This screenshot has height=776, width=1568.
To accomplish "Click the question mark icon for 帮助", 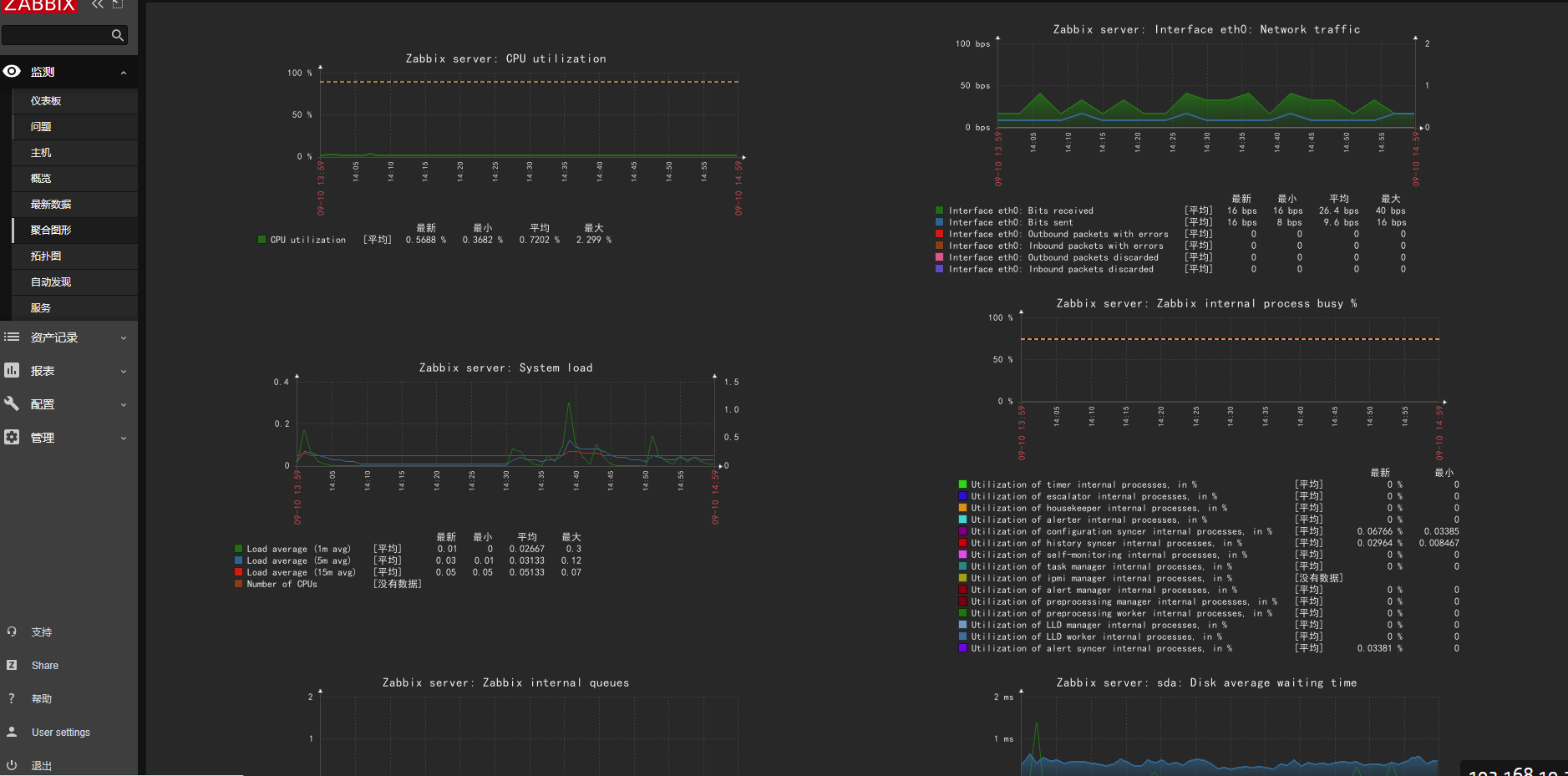I will [12, 699].
